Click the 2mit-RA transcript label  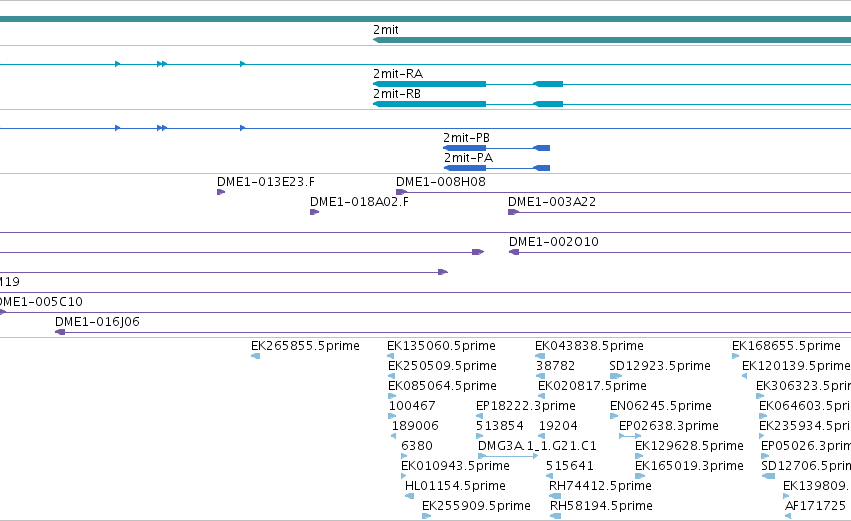click(x=398, y=74)
